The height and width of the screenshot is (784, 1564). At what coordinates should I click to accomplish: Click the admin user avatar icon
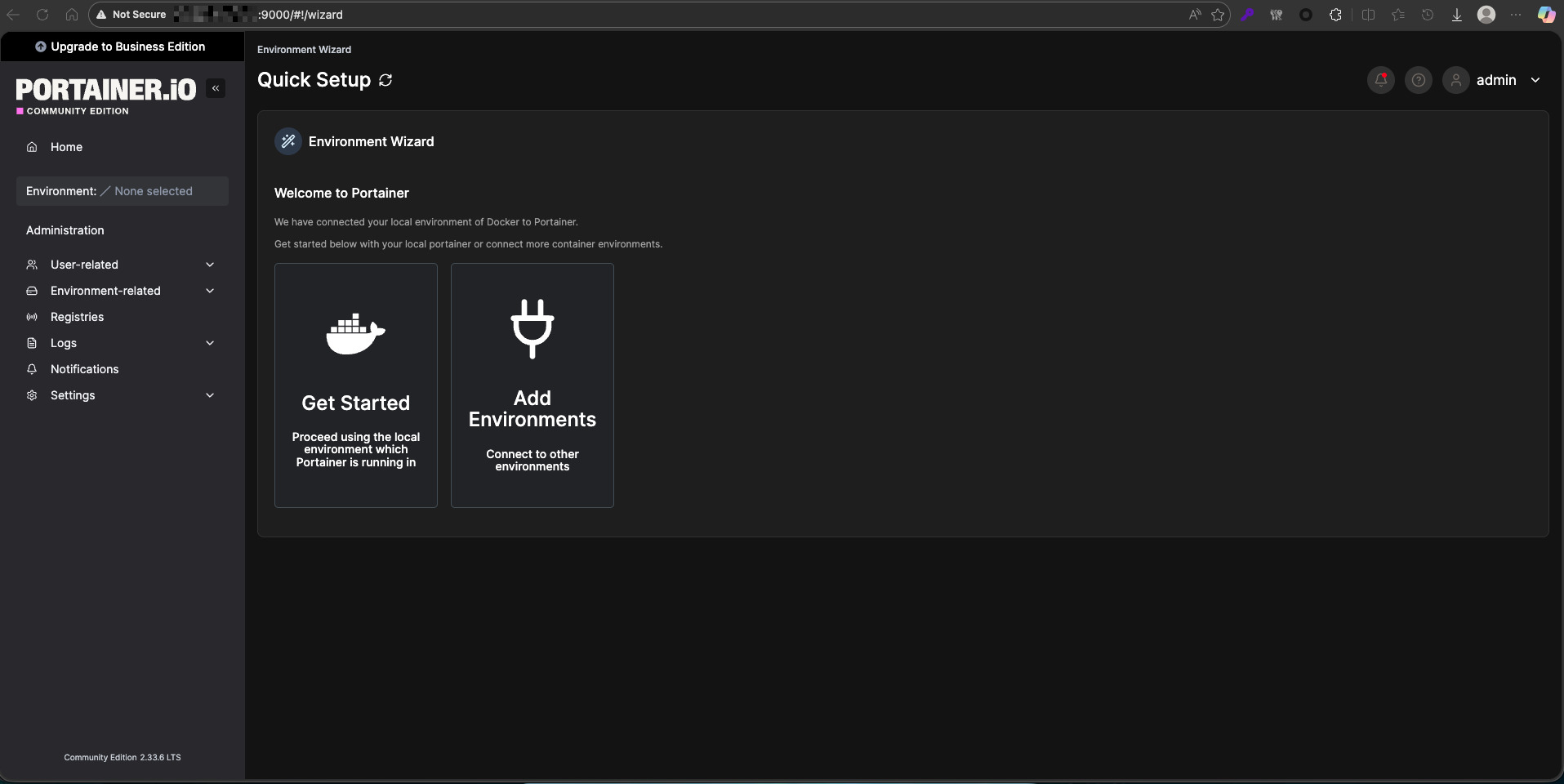click(1455, 80)
